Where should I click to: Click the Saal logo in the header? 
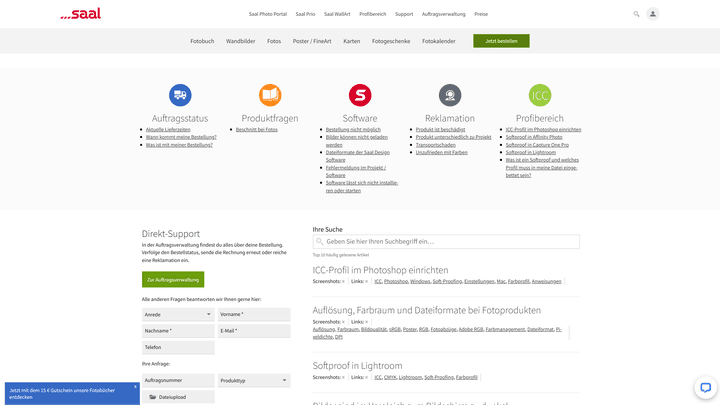(x=80, y=14)
